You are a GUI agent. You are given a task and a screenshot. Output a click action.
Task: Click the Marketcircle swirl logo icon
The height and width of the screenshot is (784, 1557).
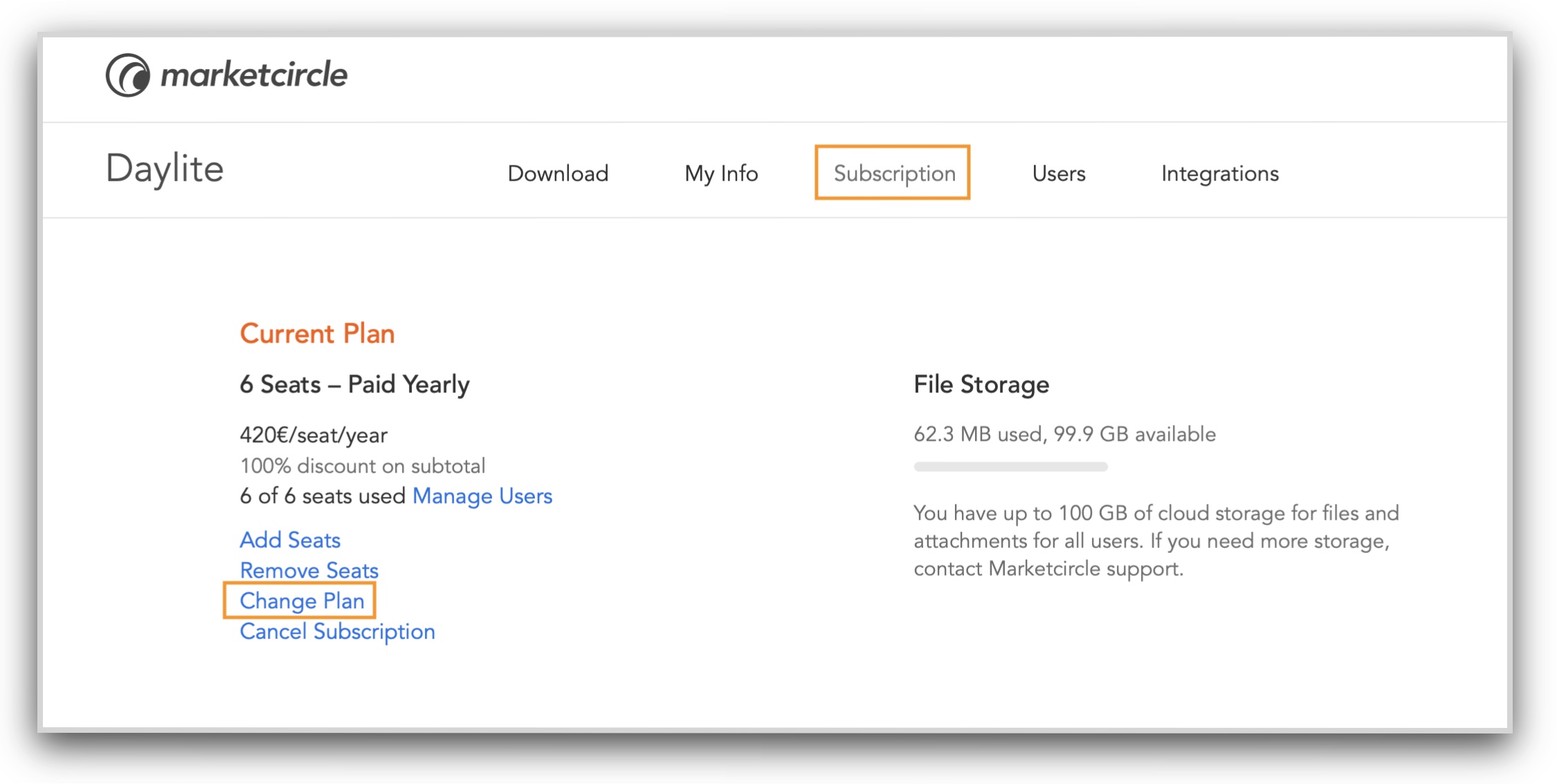click(x=127, y=75)
